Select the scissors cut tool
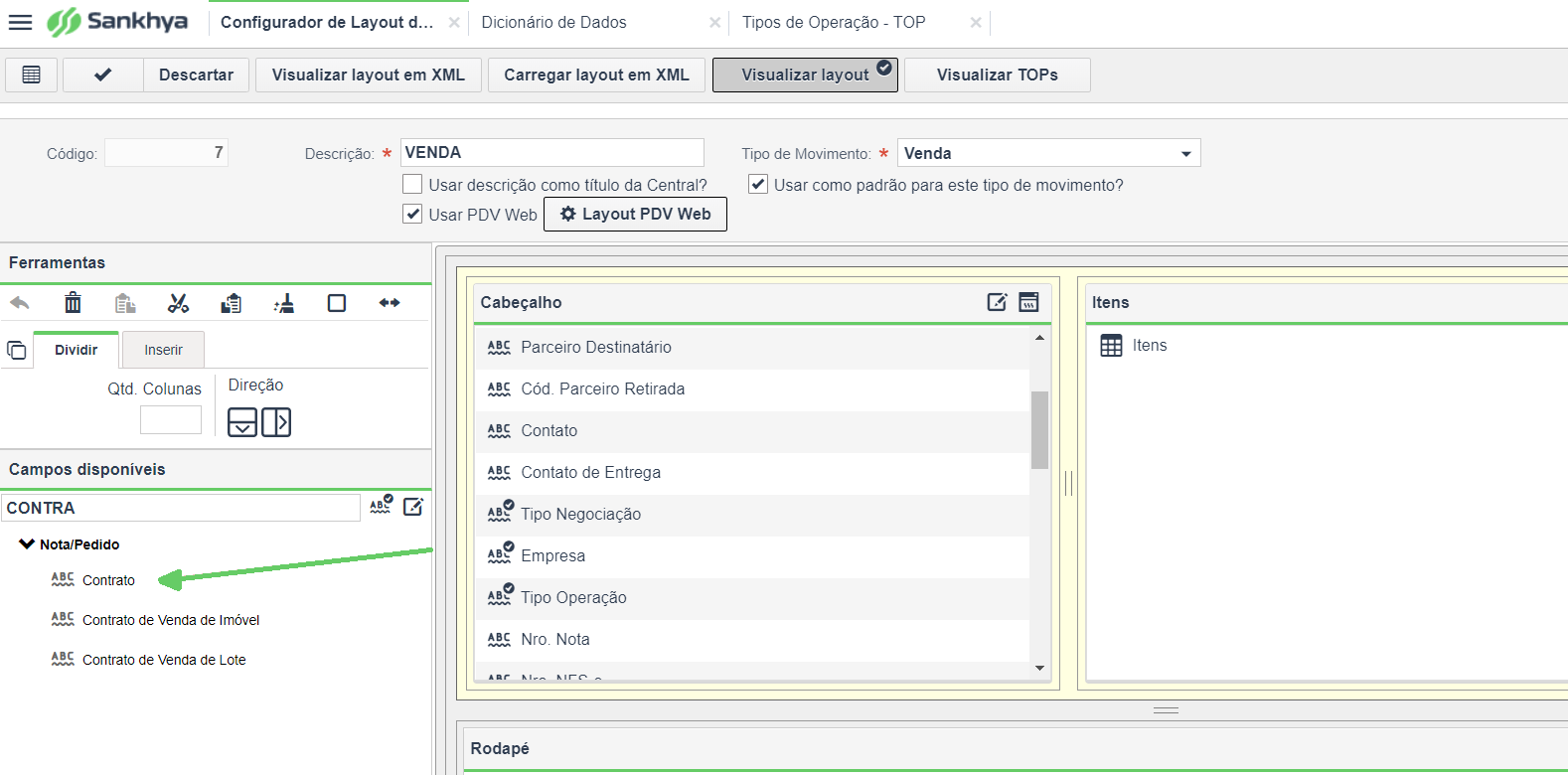 click(178, 303)
